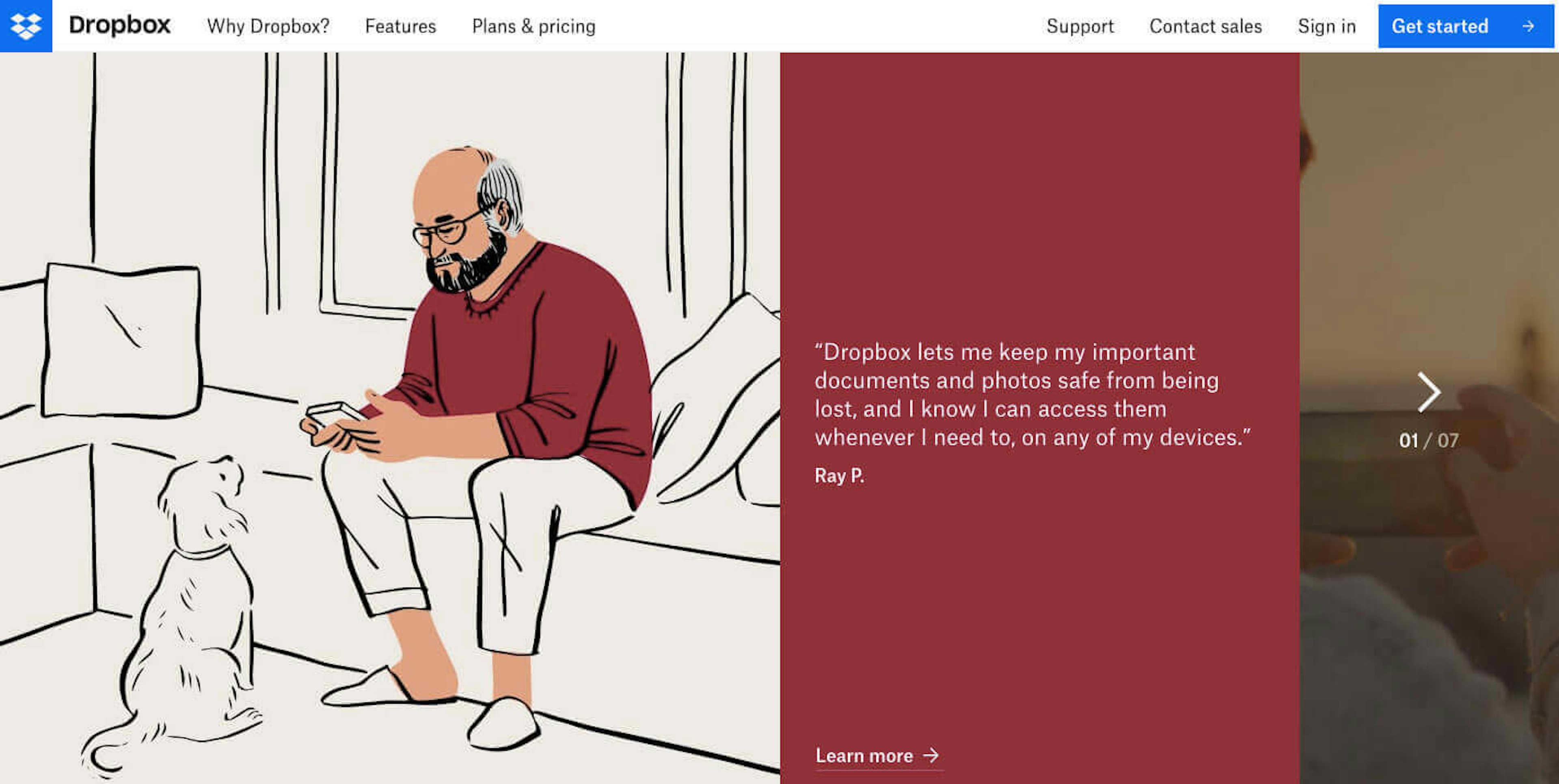Advance carousel with the right chevron

pyautogui.click(x=1428, y=392)
